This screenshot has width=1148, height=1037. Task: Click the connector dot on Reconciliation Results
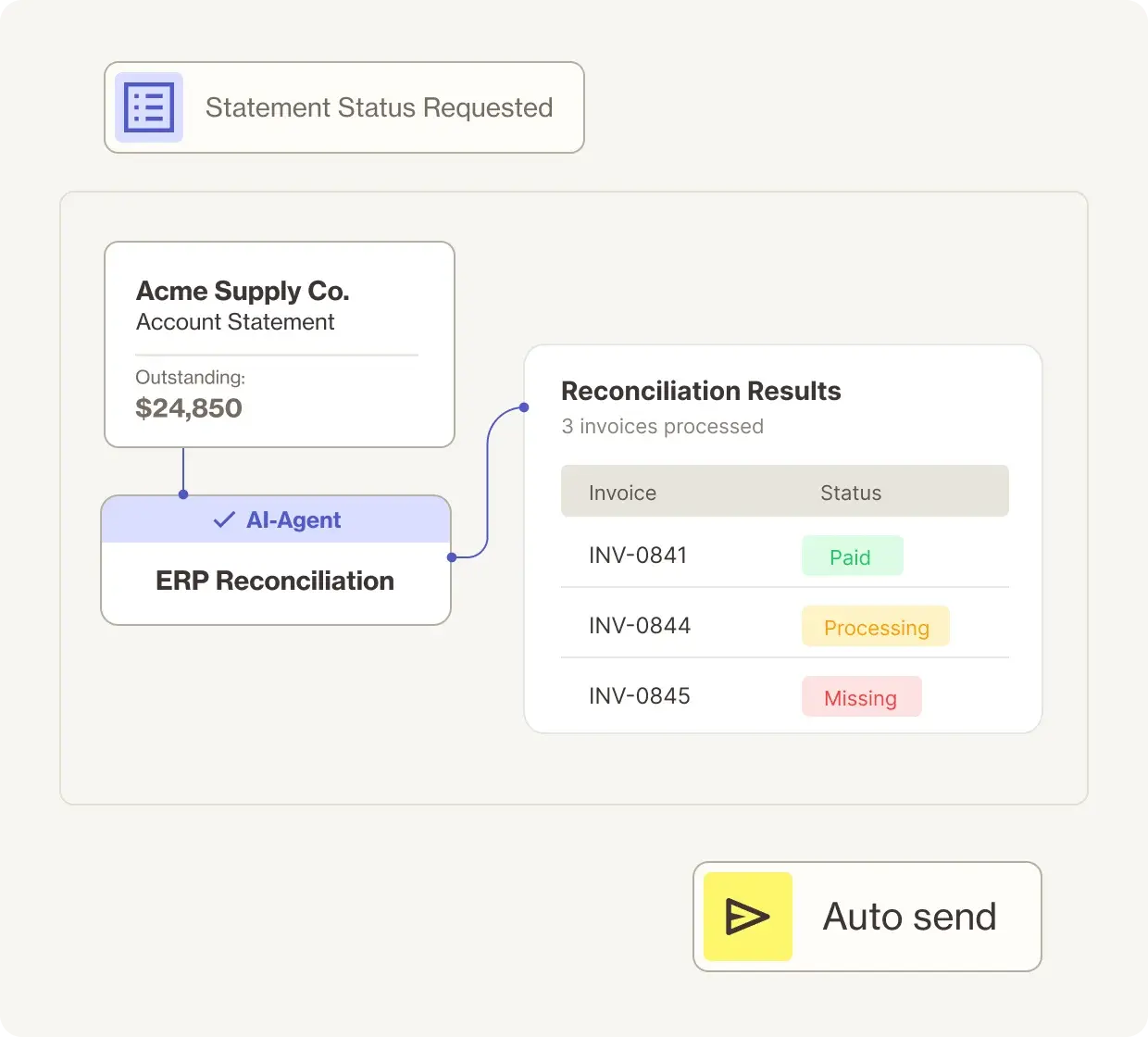point(524,407)
